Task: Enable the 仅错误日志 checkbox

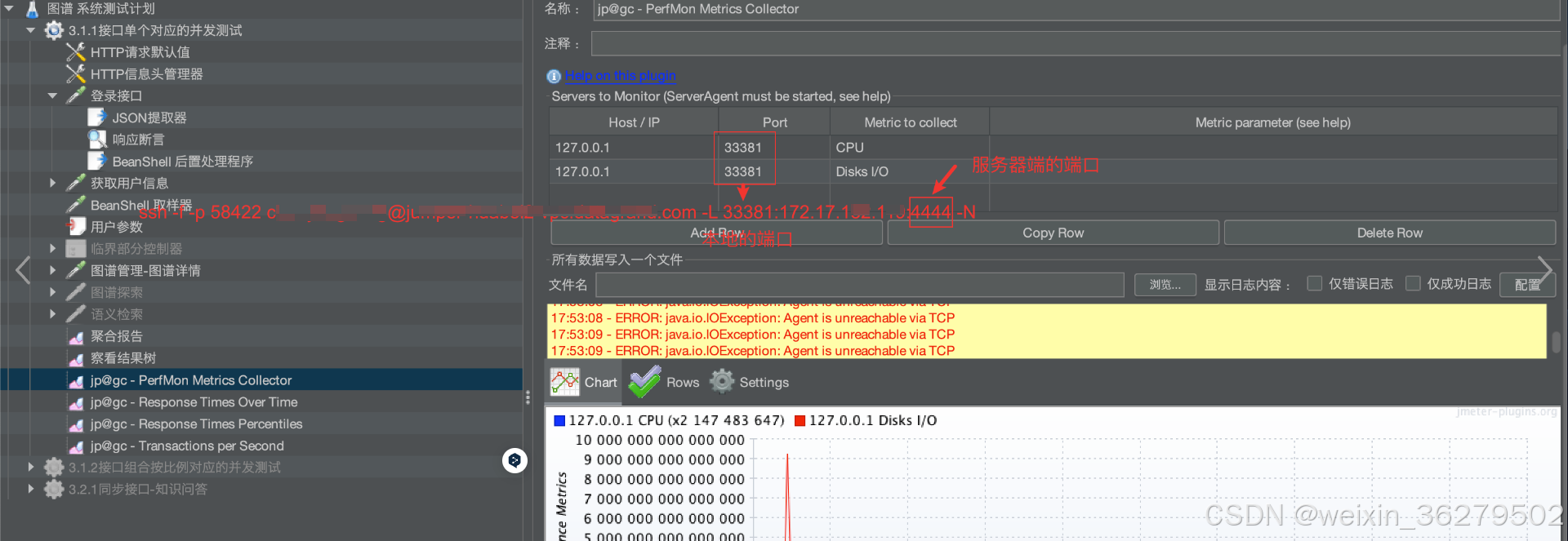Action: click(1315, 283)
